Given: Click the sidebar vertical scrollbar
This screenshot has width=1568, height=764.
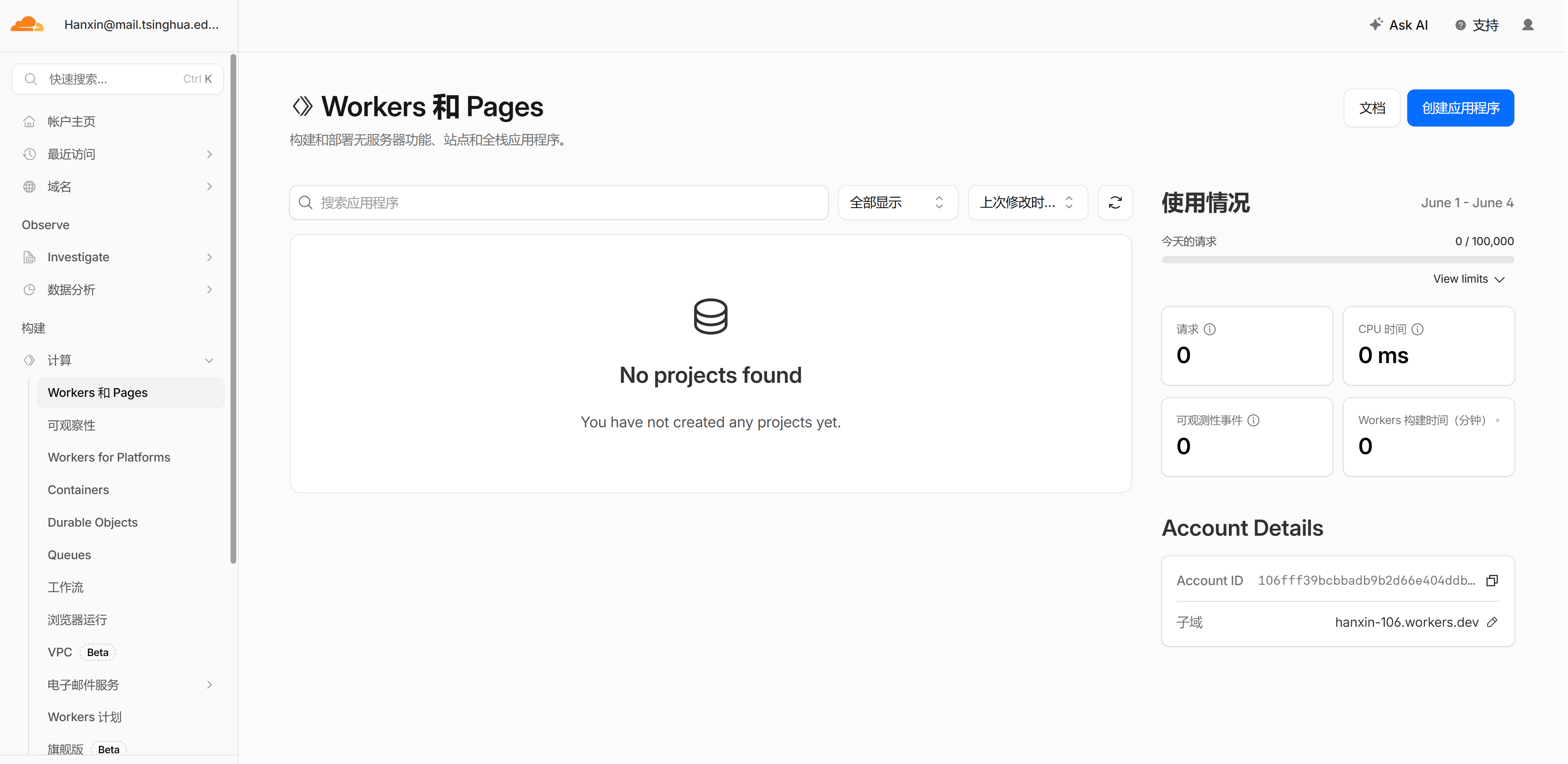Looking at the screenshot, I should pyautogui.click(x=233, y=308).
